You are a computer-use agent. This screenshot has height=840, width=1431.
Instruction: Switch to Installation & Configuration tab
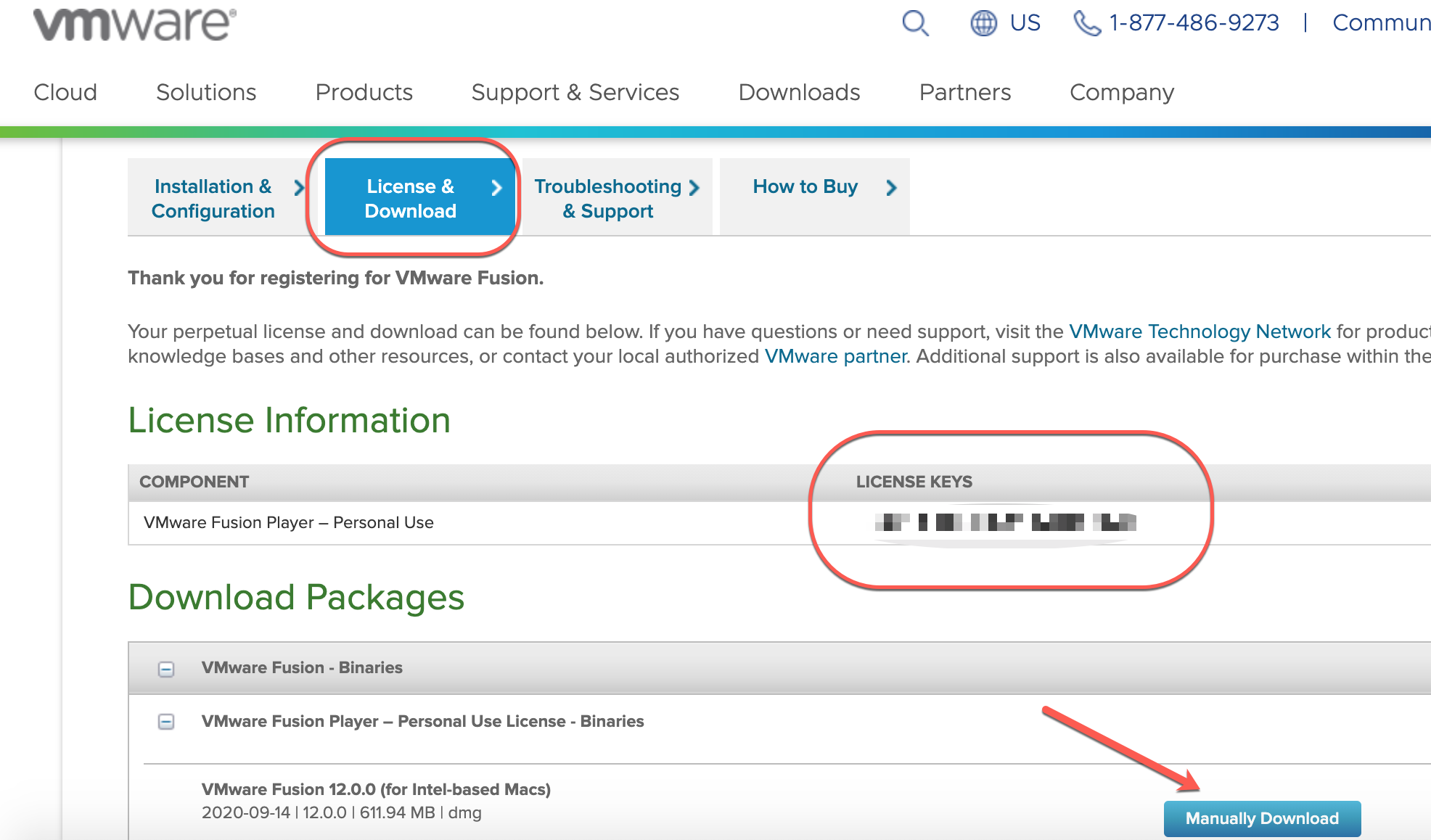[213, 198]
